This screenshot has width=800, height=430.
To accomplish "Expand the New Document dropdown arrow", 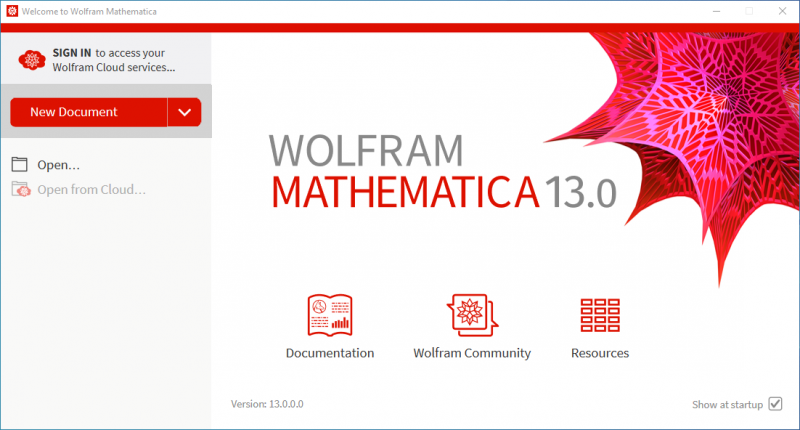I will point(185,112).
